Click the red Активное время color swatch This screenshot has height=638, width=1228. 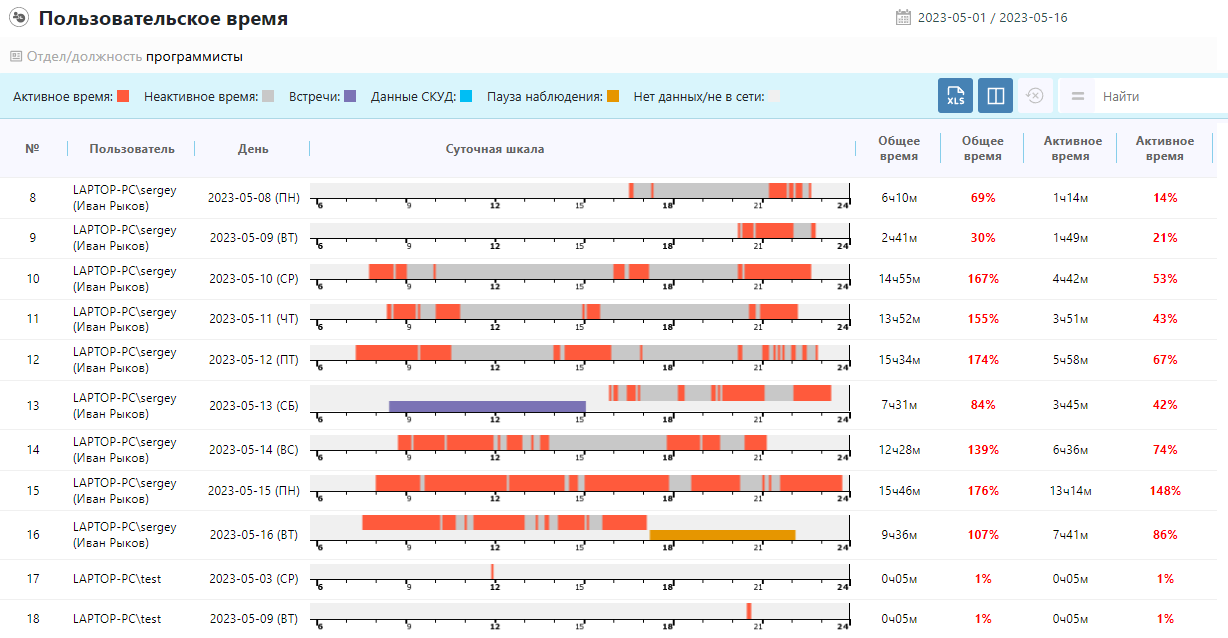point(123,97)
